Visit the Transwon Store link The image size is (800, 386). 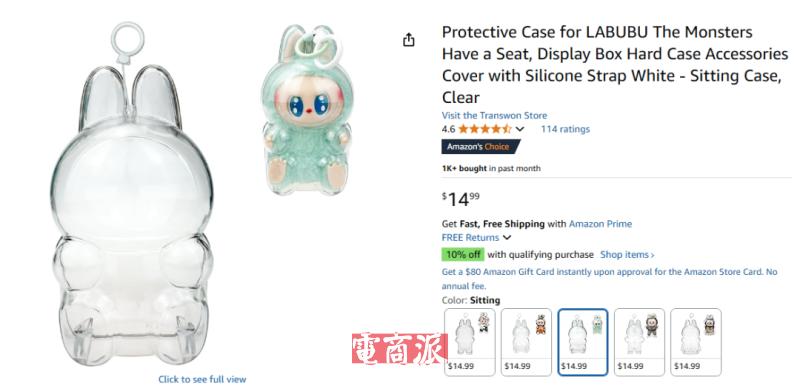(x=494, y=115)
